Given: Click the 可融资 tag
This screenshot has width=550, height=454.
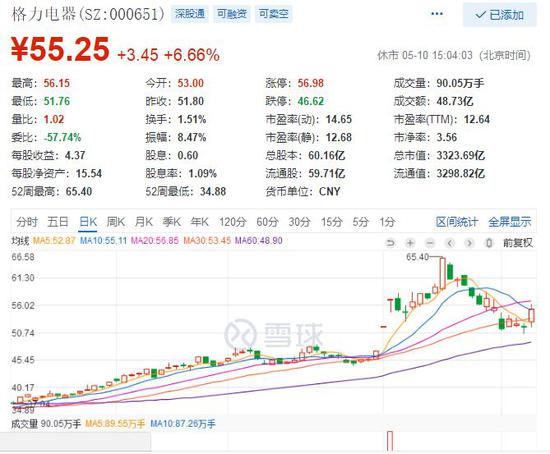Looking at the screenshot, I should (232, 14).
